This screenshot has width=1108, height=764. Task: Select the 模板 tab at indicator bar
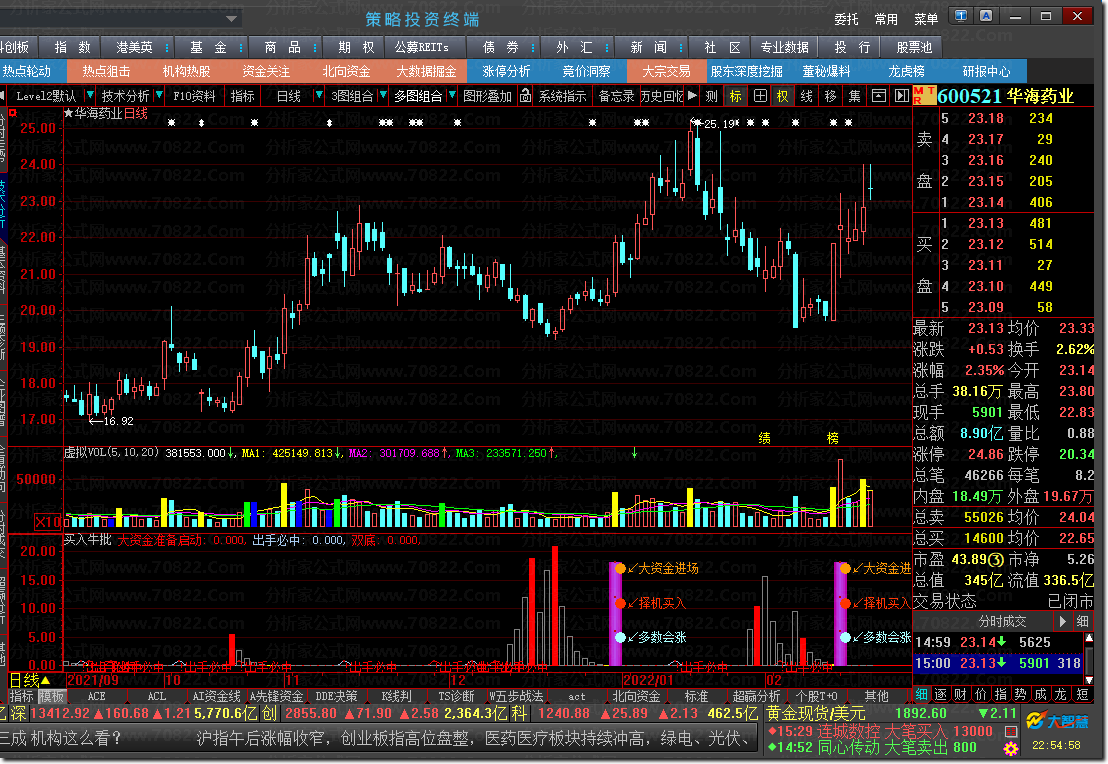coord(51,696)
